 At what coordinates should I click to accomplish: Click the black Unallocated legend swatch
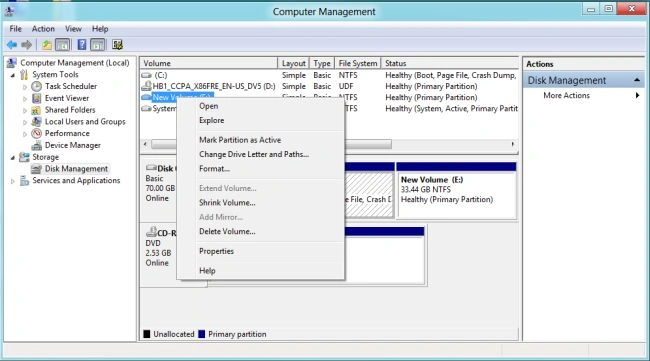tap(146, 334)
